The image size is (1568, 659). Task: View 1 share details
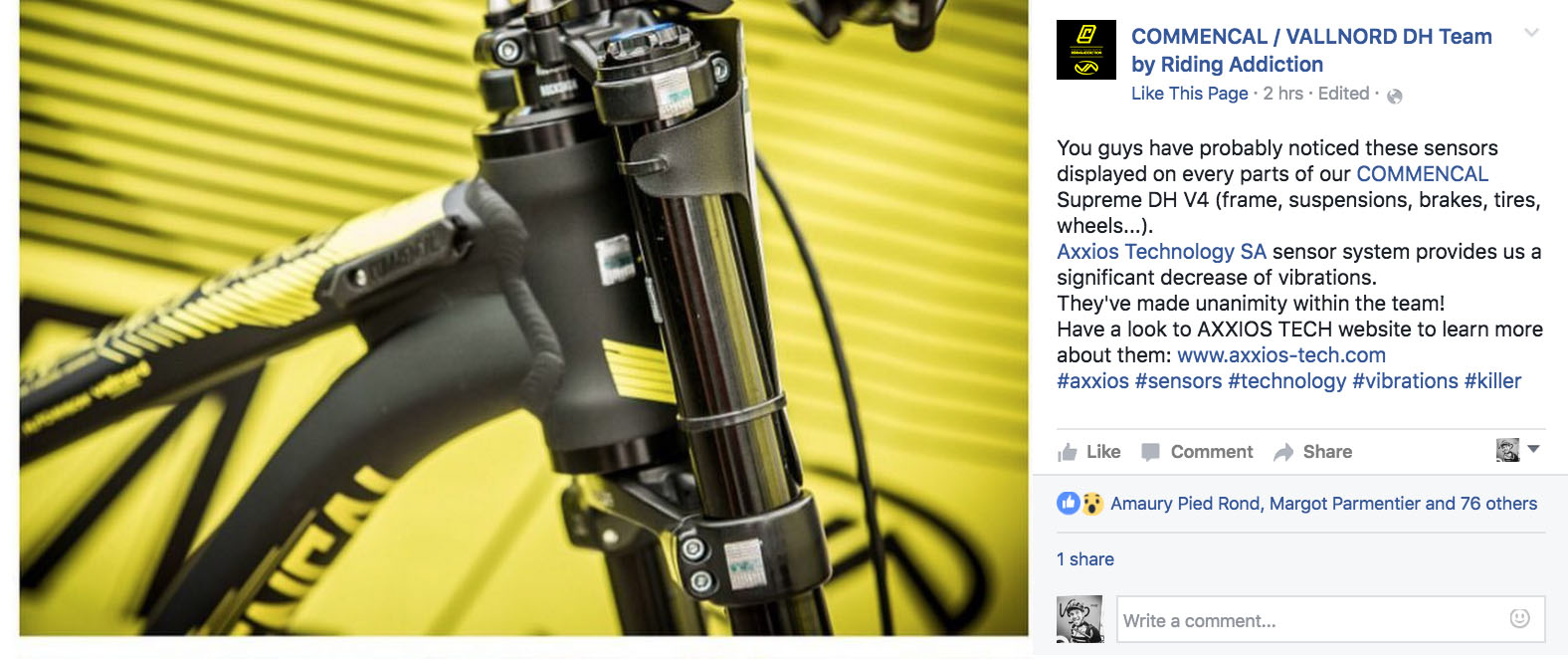(x=1085, y=559)
